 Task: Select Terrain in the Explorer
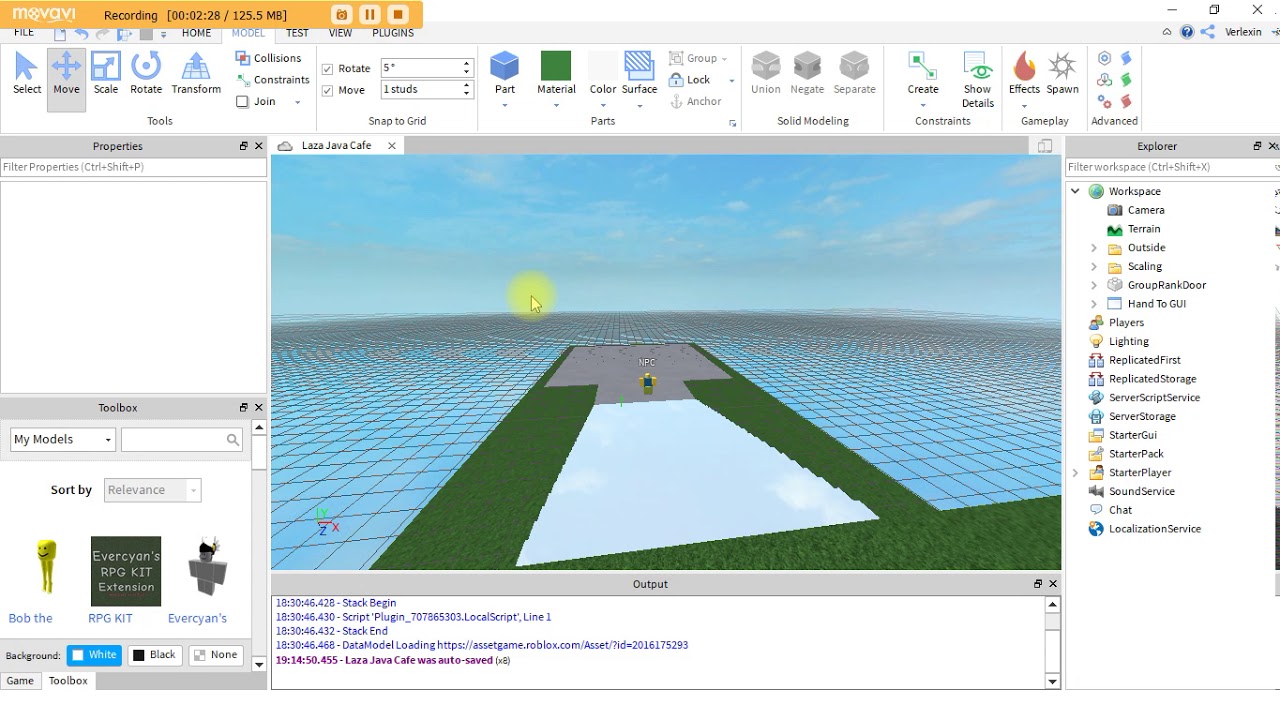(x=1144, y=229)
